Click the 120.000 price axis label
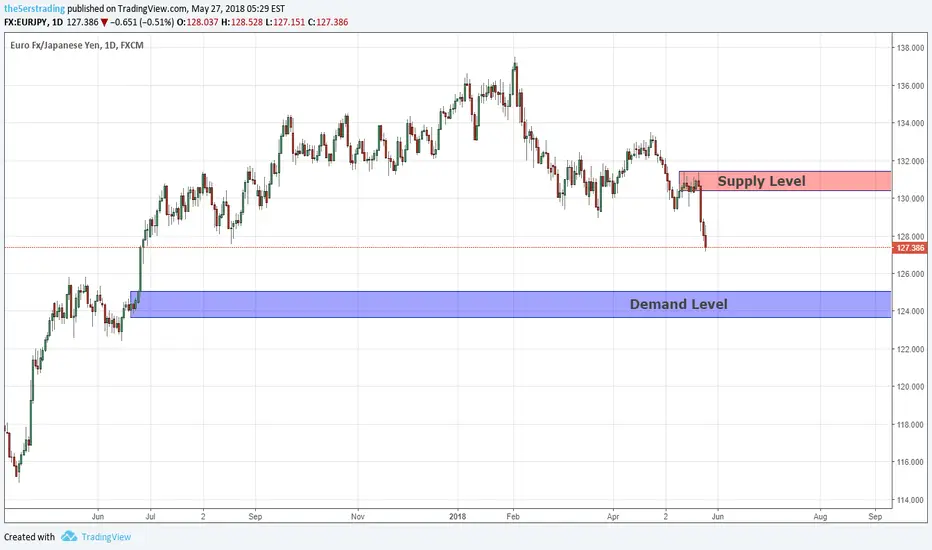 pos(911,387)
